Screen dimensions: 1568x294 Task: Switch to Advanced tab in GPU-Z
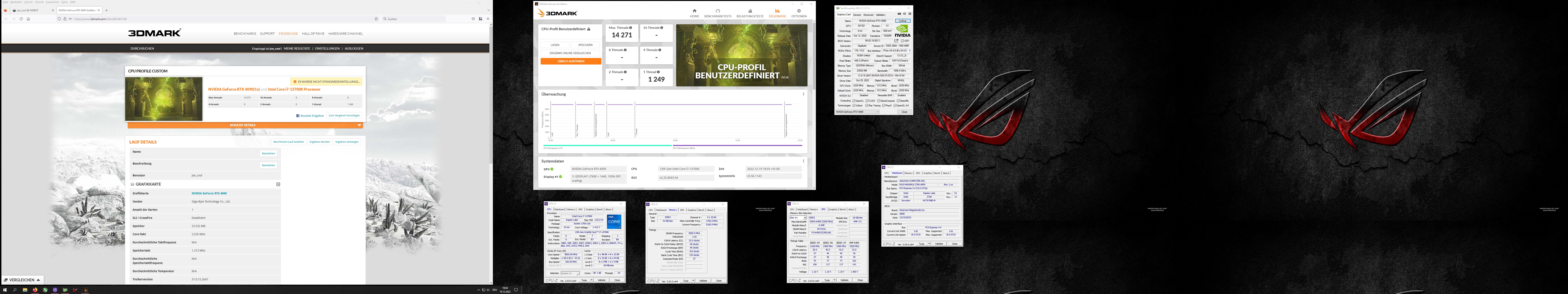pos(869,15)
